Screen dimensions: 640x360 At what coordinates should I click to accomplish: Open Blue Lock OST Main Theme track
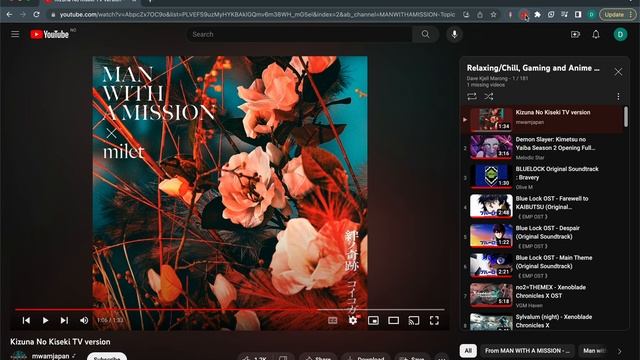(542, 266)
